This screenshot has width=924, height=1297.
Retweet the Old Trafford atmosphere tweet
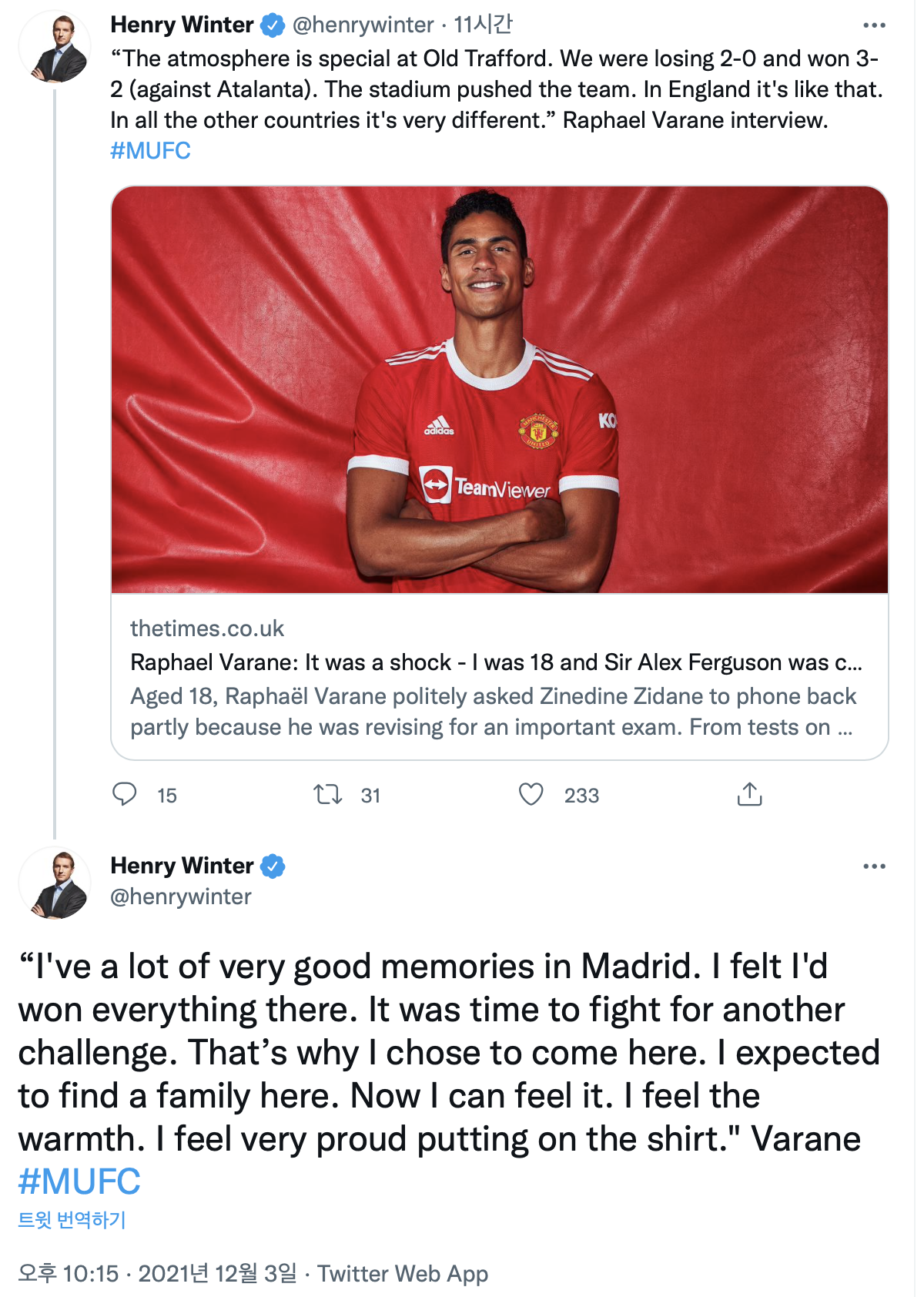pos(328,794)
